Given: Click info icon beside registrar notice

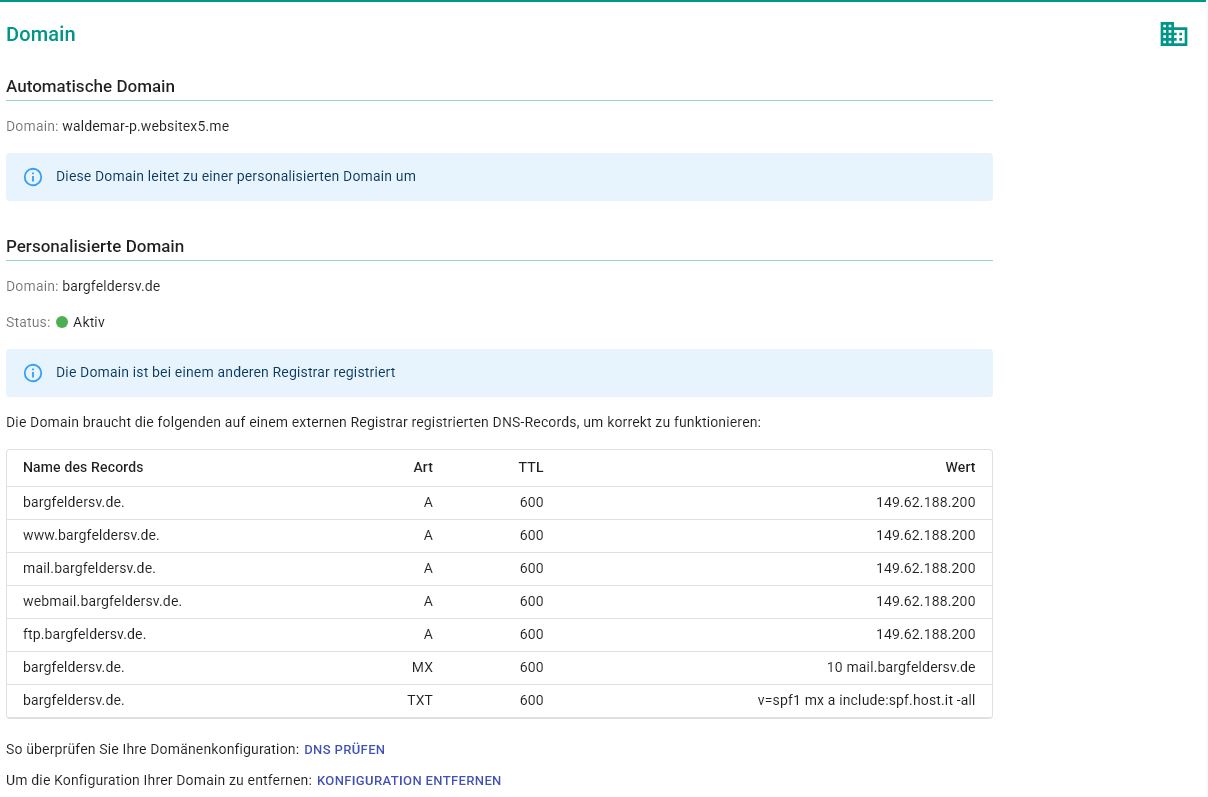Looking at the screenshot, I should [x=33, y=373].
